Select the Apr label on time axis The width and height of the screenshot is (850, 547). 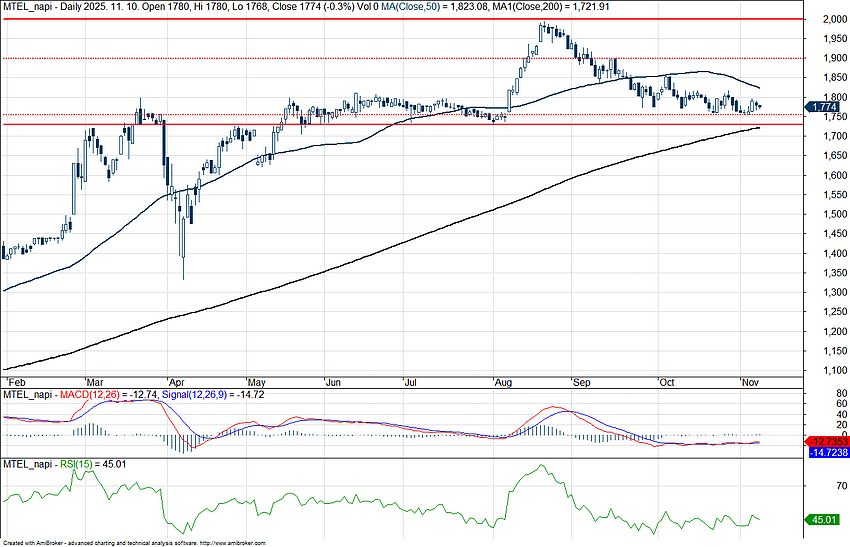[177, 382]
